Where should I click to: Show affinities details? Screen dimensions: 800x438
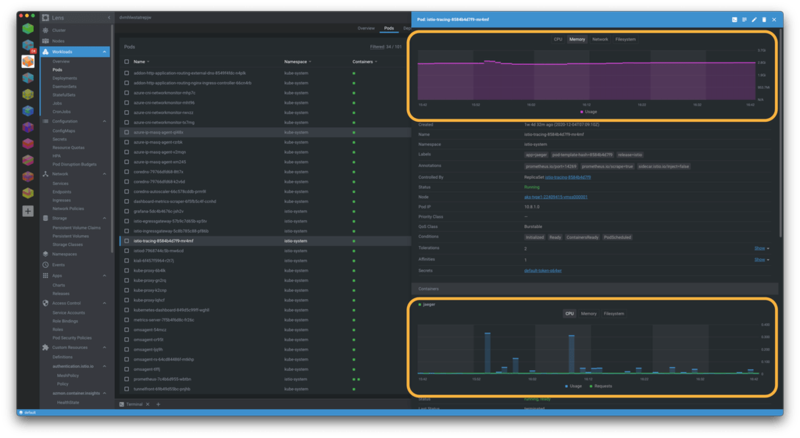(x=761, y=259)
